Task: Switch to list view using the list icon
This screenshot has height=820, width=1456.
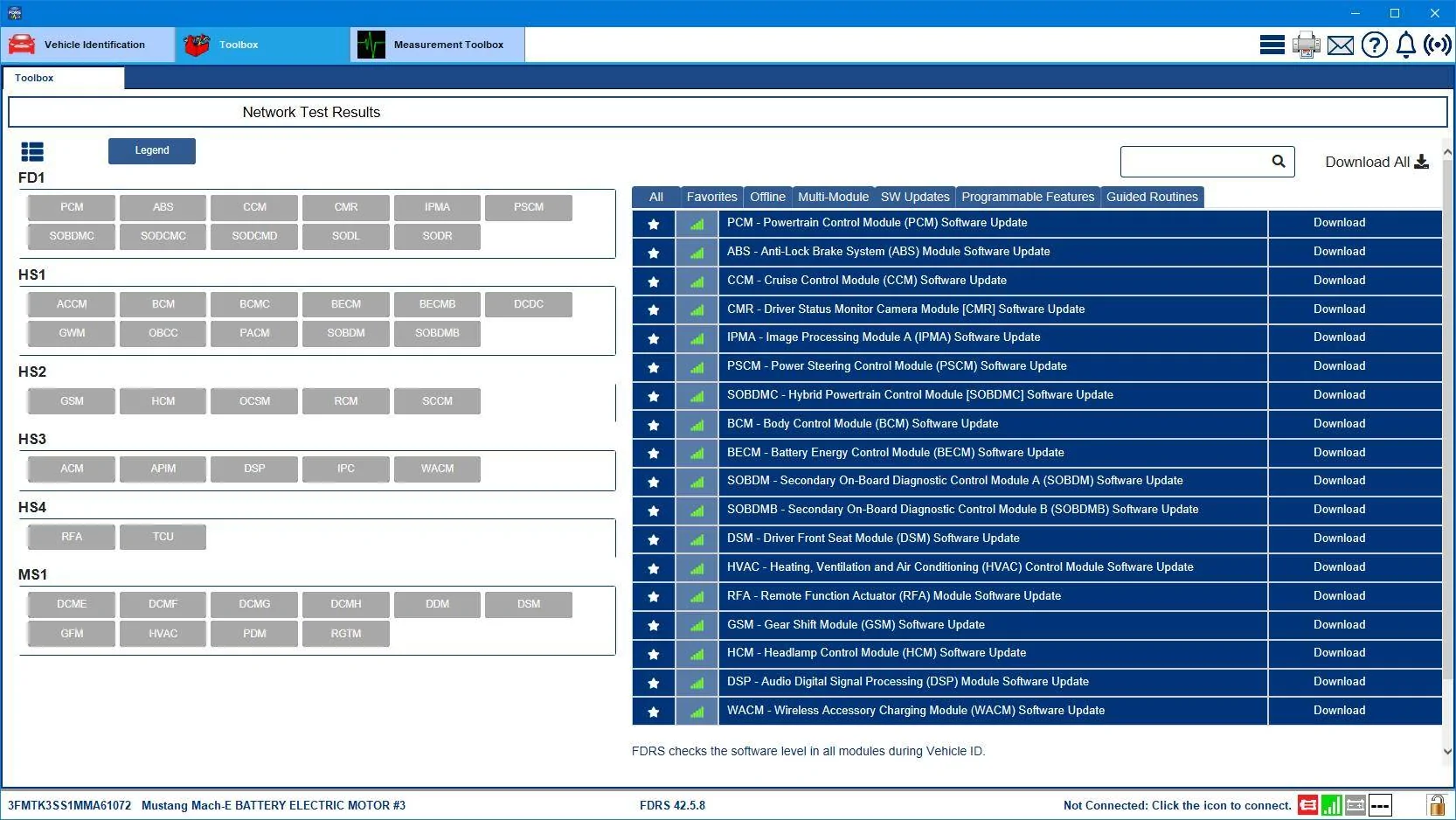Action: coord(32,152)
